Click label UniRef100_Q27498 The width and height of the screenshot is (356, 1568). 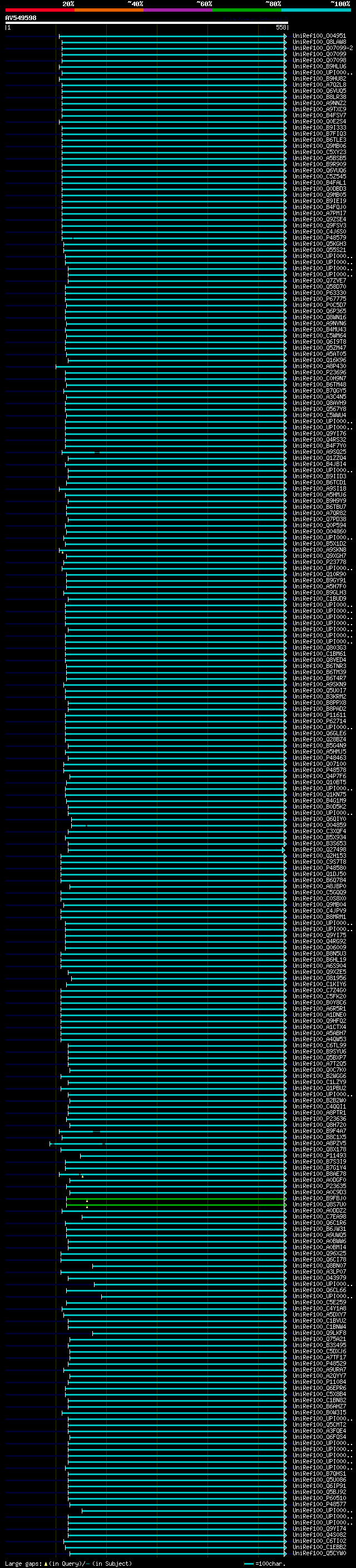(x=319, y=850)
